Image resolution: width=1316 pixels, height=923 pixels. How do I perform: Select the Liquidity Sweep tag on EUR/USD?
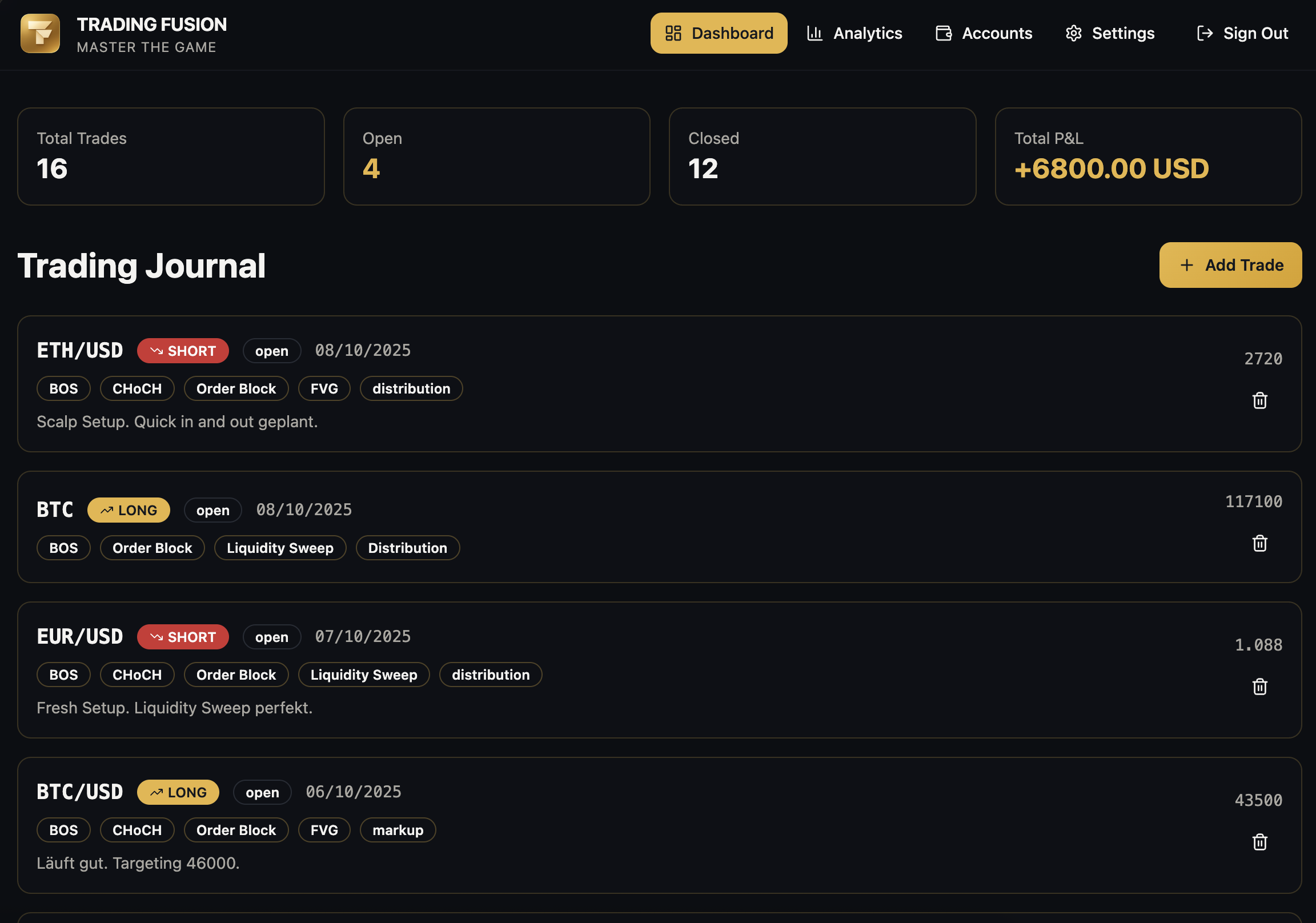tap(363, 675)
